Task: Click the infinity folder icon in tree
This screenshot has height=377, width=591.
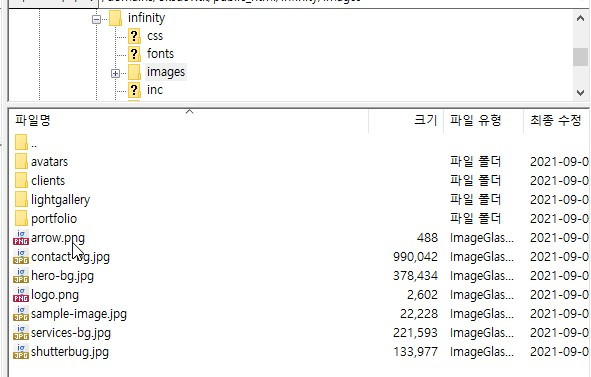Action: [x=115, y=18]
